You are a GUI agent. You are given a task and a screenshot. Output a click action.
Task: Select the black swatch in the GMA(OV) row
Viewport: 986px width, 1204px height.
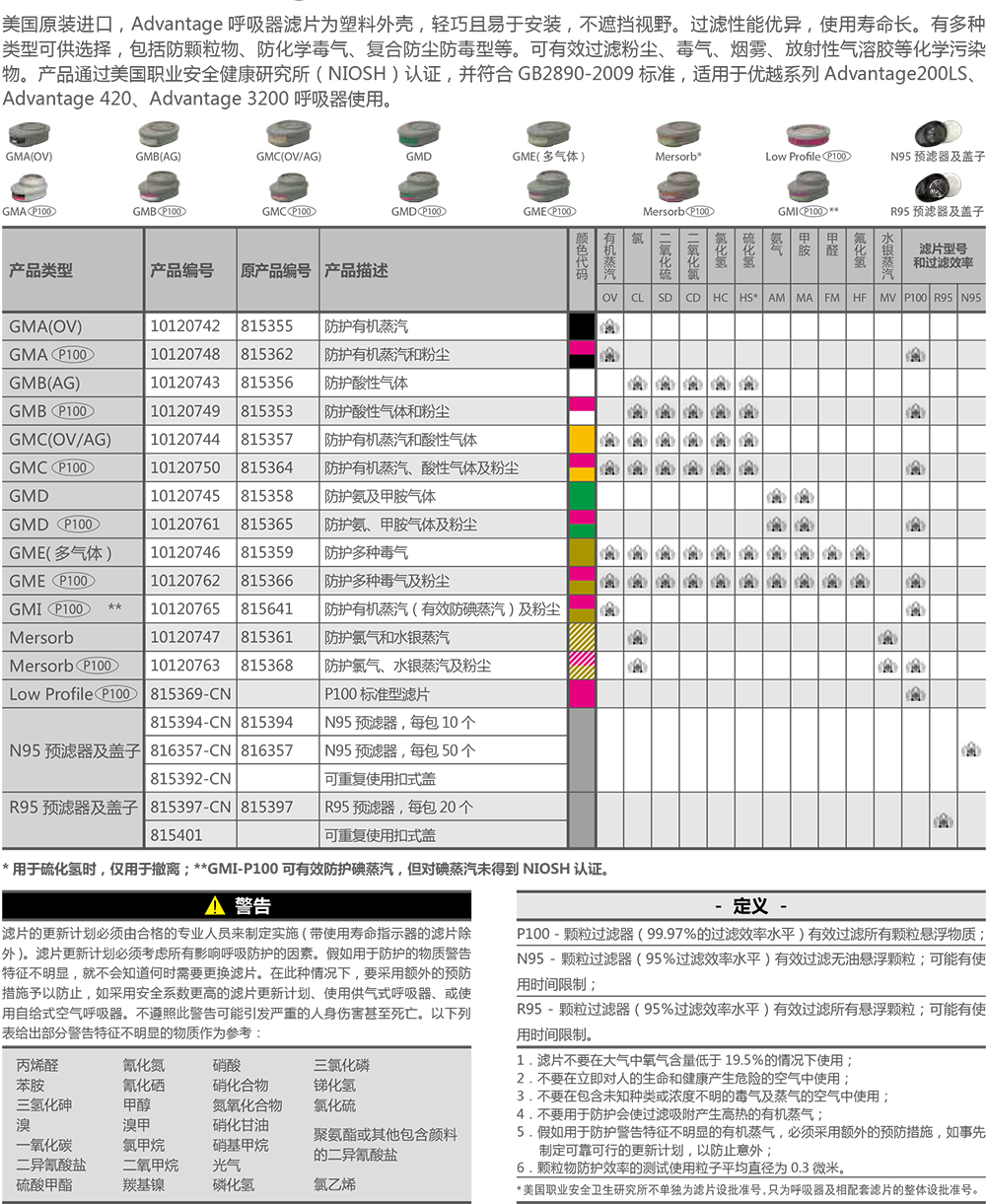[582, 326]
